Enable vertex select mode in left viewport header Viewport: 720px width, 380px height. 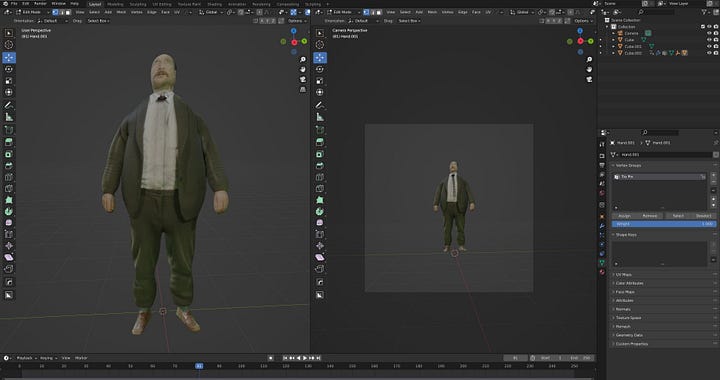pyautogui.click(x=55, y=12)
